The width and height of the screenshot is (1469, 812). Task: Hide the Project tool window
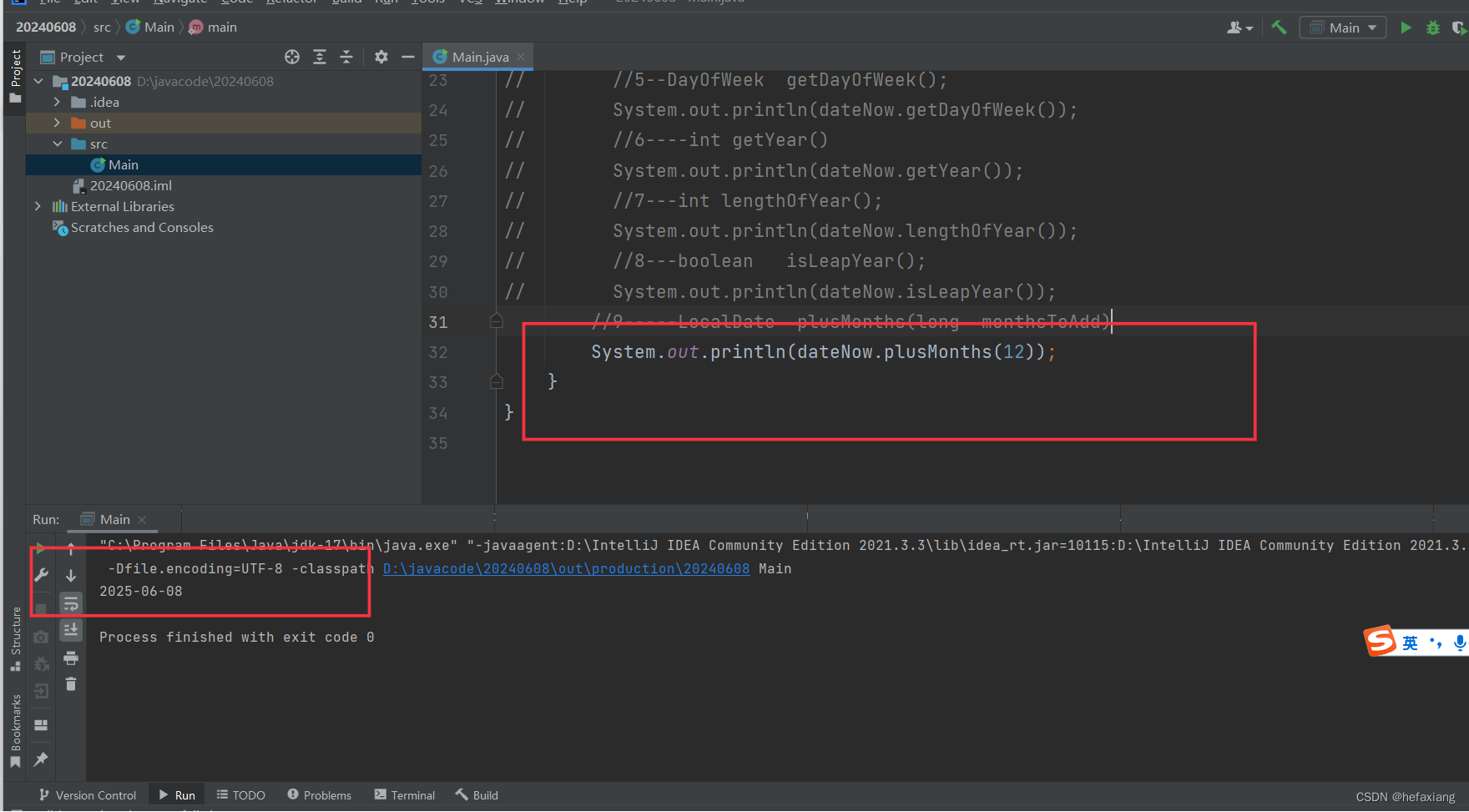[x=407, y=57]
